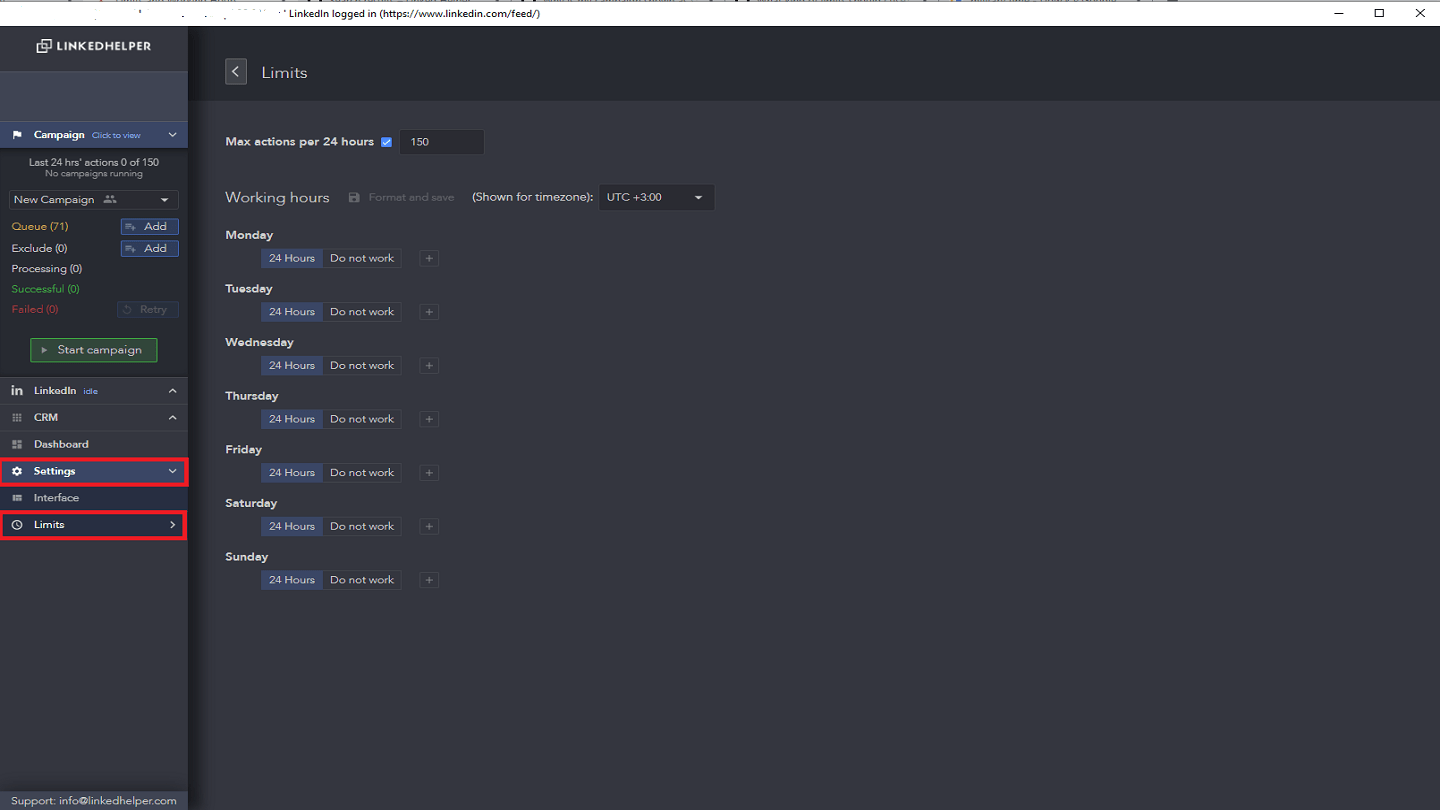1440x810 pixels.
Task: Click the Interface list icon
Action: [17, 498]
